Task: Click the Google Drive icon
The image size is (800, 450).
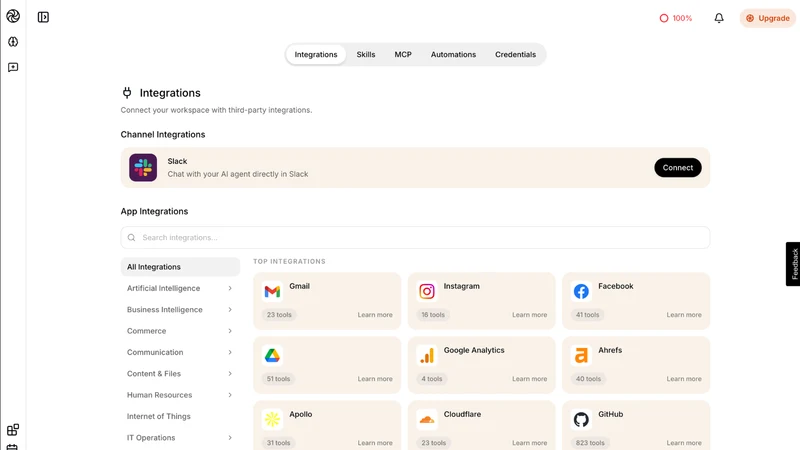Action: 272,356
